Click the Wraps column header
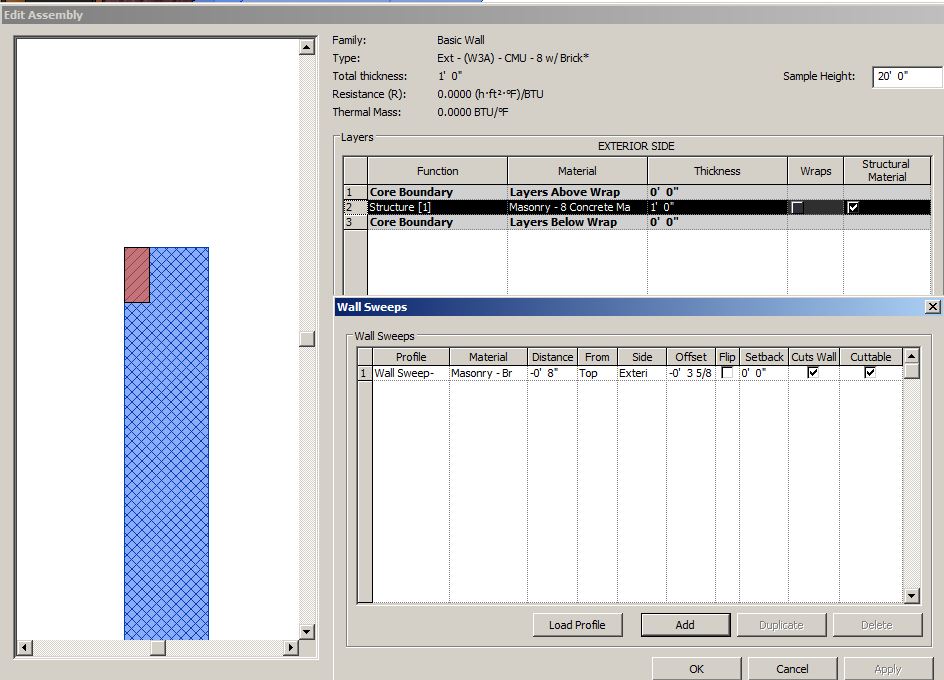944x680 pixels. pos(815,171)
